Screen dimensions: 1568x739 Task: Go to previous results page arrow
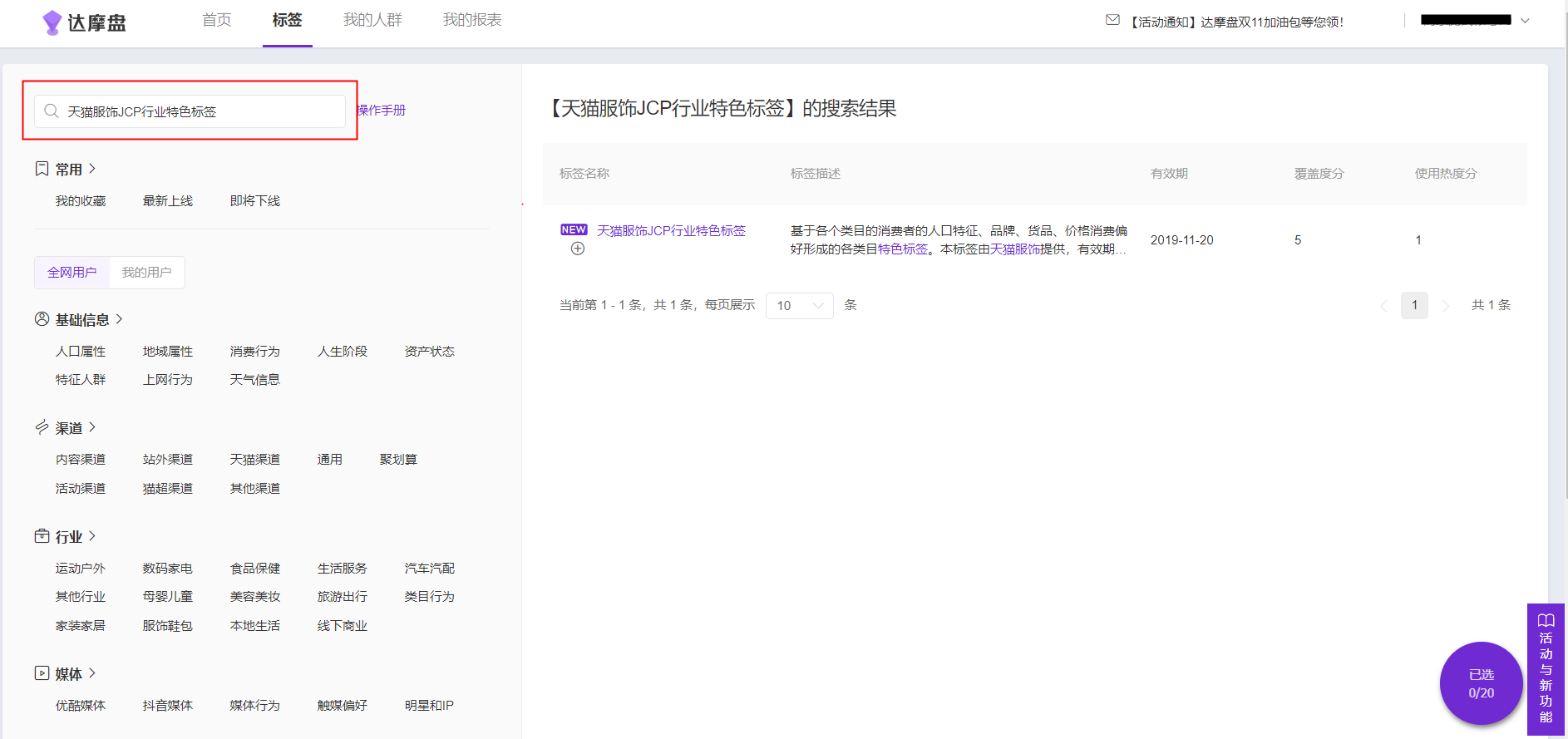click(x=1383, y=306)
